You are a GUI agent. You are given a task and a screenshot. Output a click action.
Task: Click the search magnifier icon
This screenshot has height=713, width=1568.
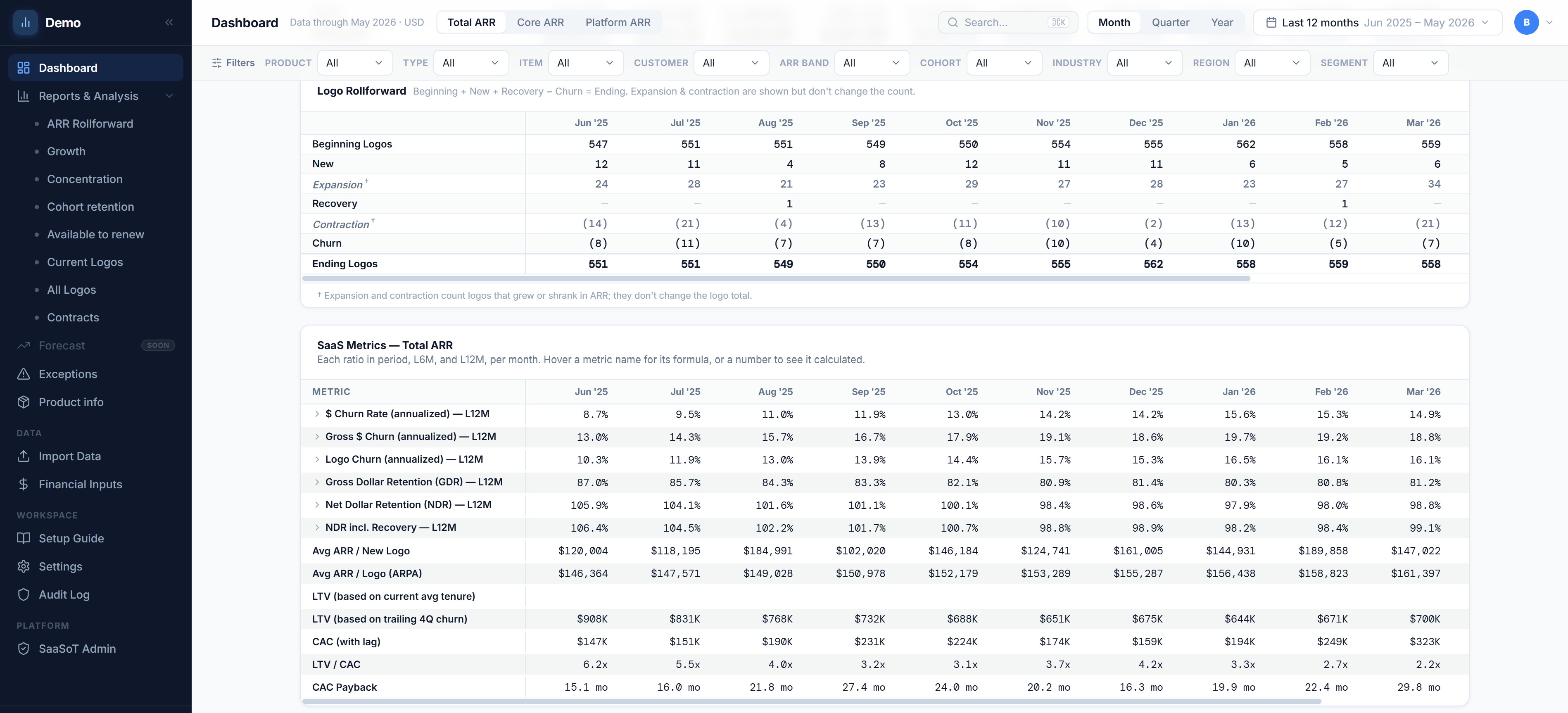click(953, 23)
